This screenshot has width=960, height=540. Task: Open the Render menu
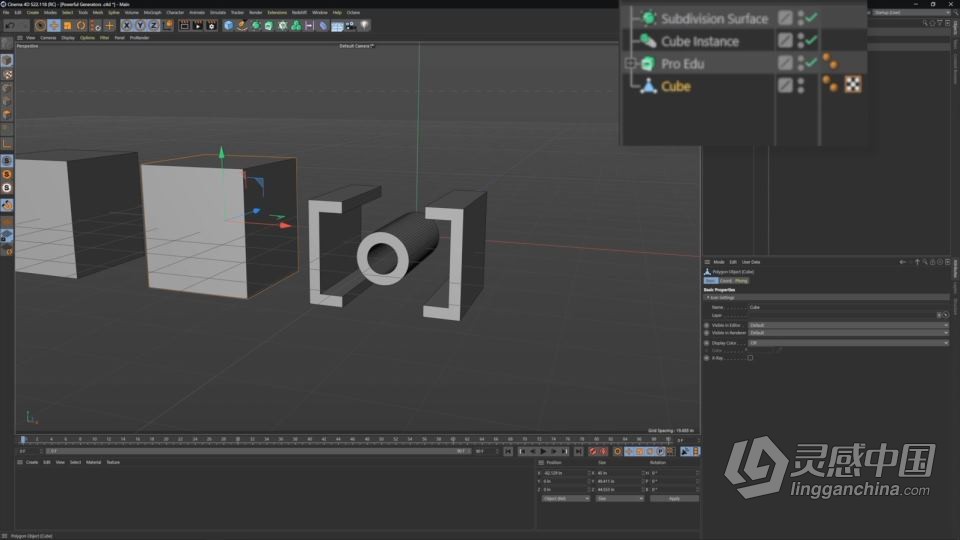click(x=256, y=12)
